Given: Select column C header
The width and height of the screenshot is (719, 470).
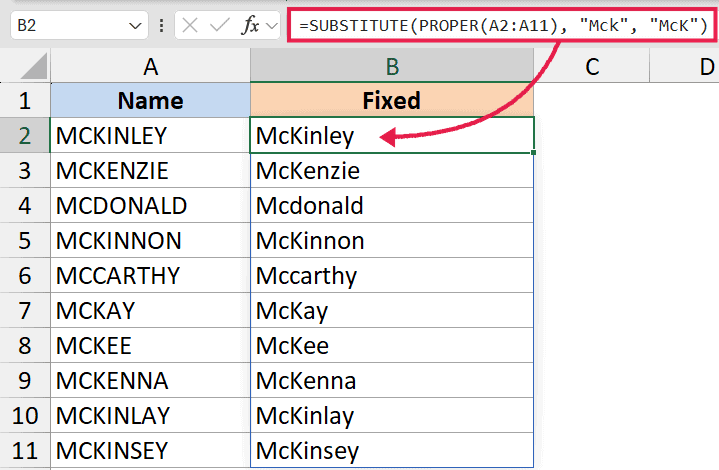Looking at the screenshot, I should [x=592, y=66].
